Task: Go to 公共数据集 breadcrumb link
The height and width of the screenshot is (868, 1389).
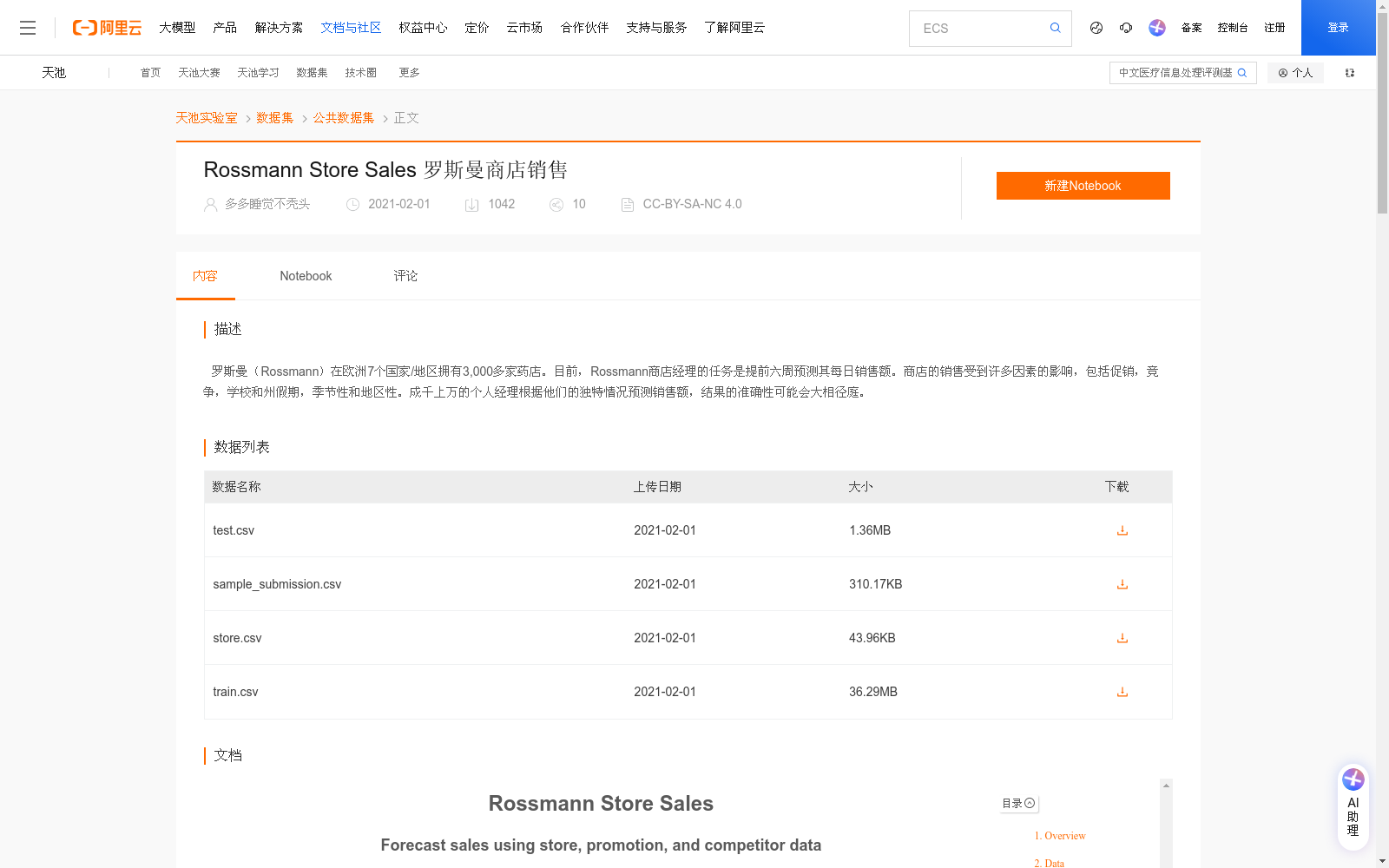Action: (344, 118)
